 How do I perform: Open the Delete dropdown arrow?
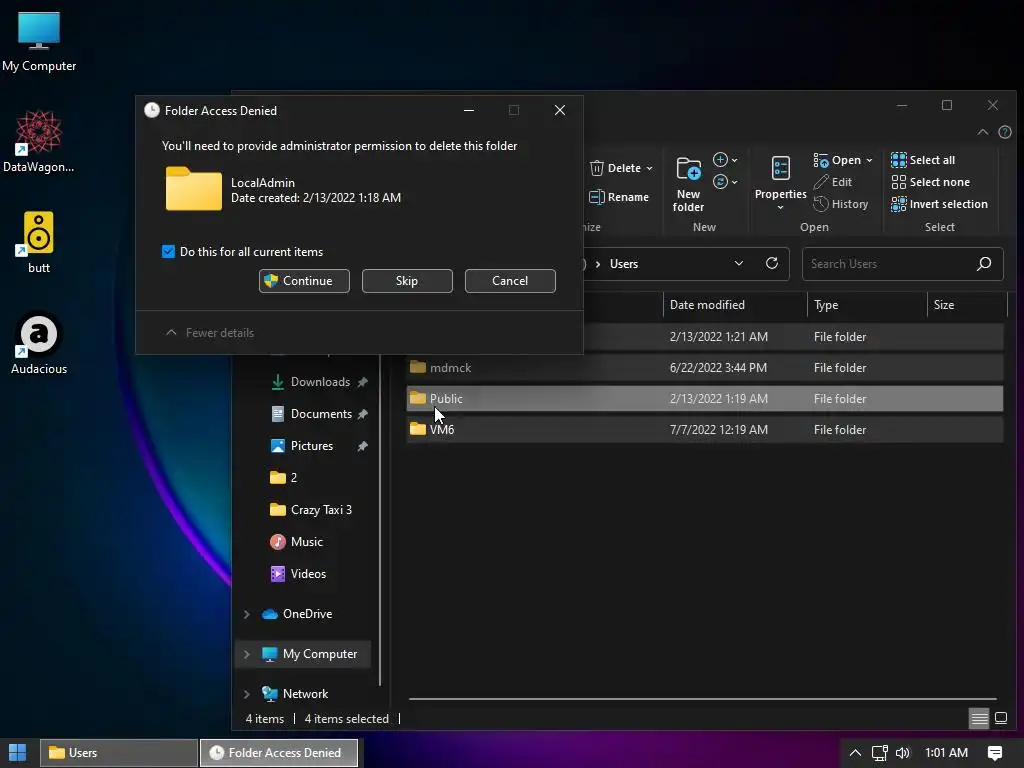tap(650, 168)
